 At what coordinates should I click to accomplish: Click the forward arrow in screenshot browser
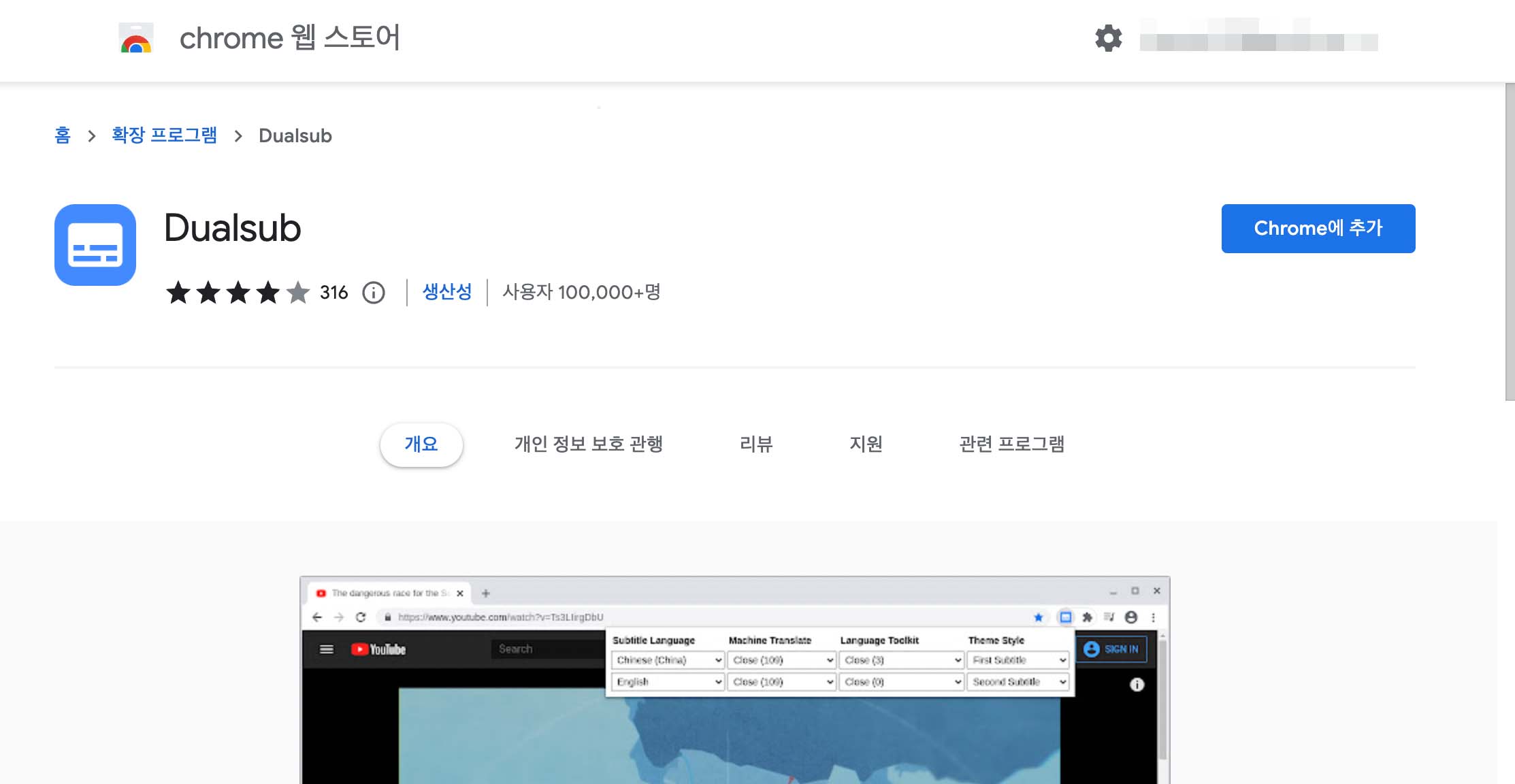click(x=339, y=617)
